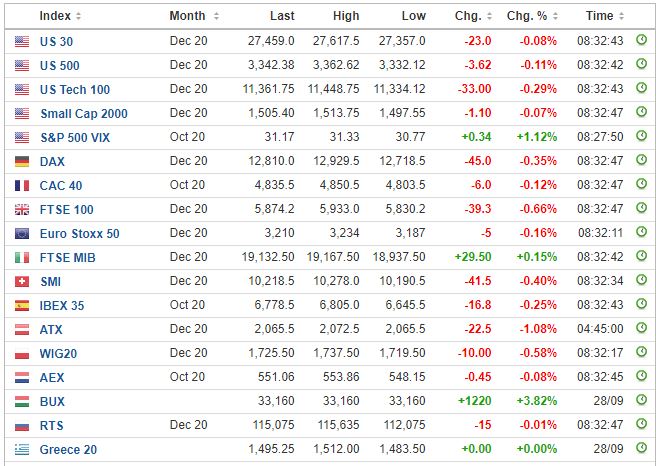Screen dimensions: 656x466
Task: Open the US Tech 100 index link
Action: [75, 90]
